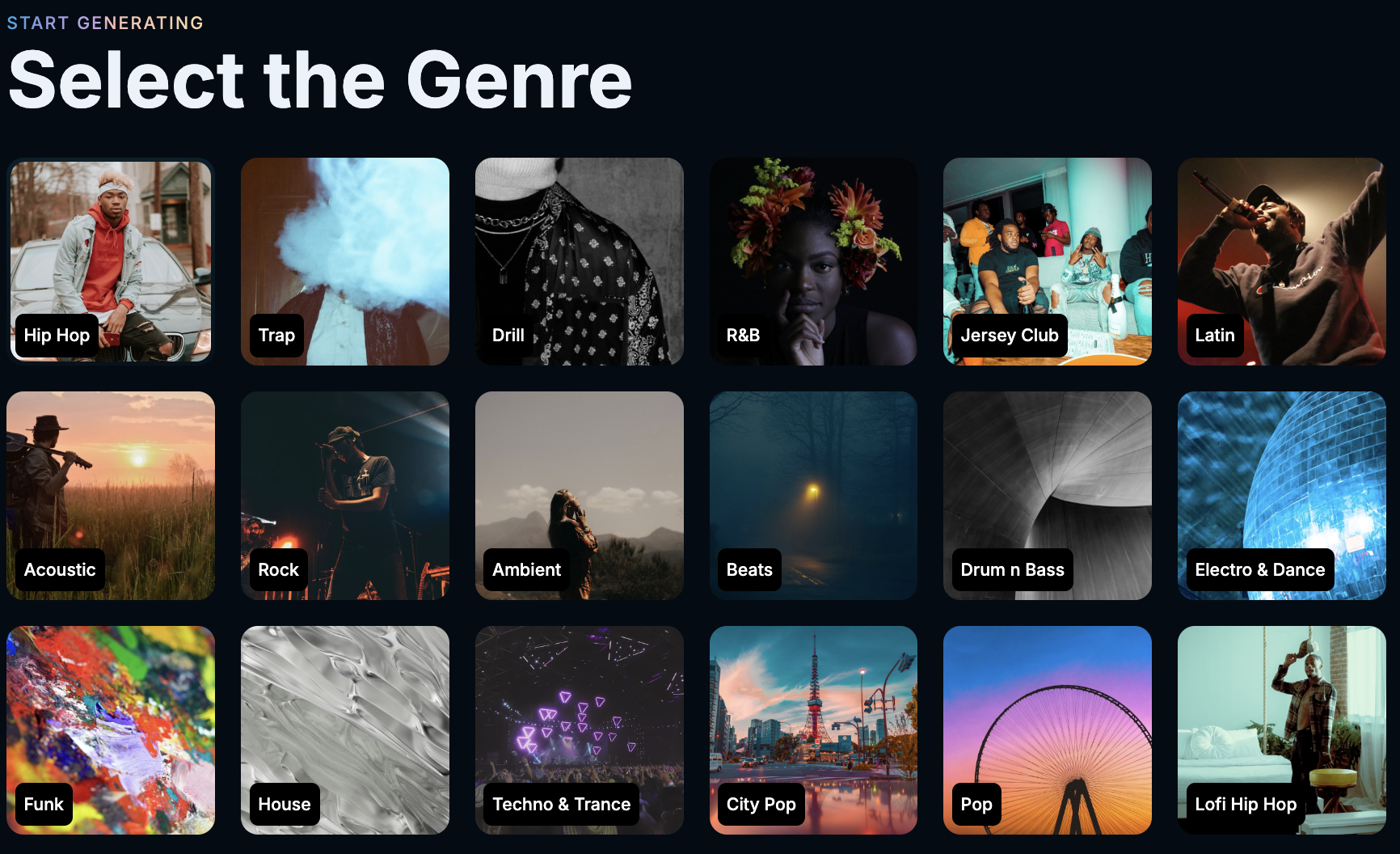This screenshot has width=1400, height=854.
Task: Pick the House genre tile
Action: coord(345,730)
